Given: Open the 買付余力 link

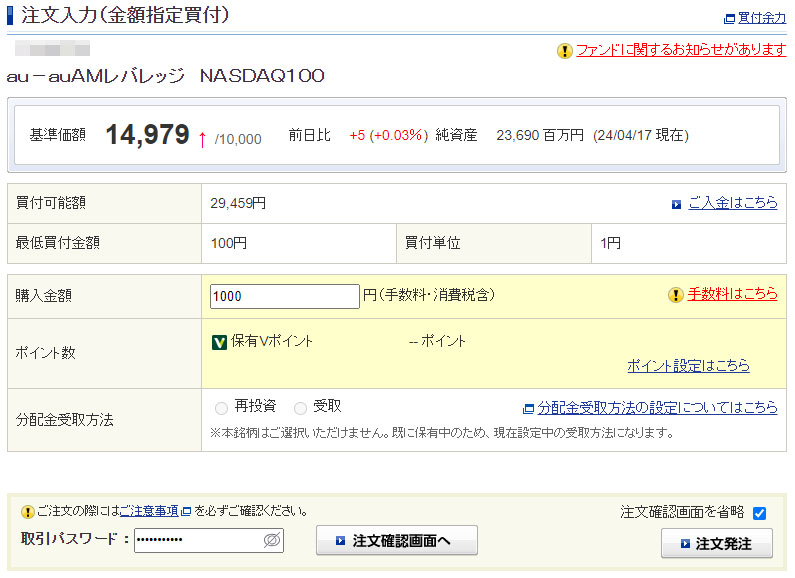Looking at the screenshot, I should click(x=762, y=19).
